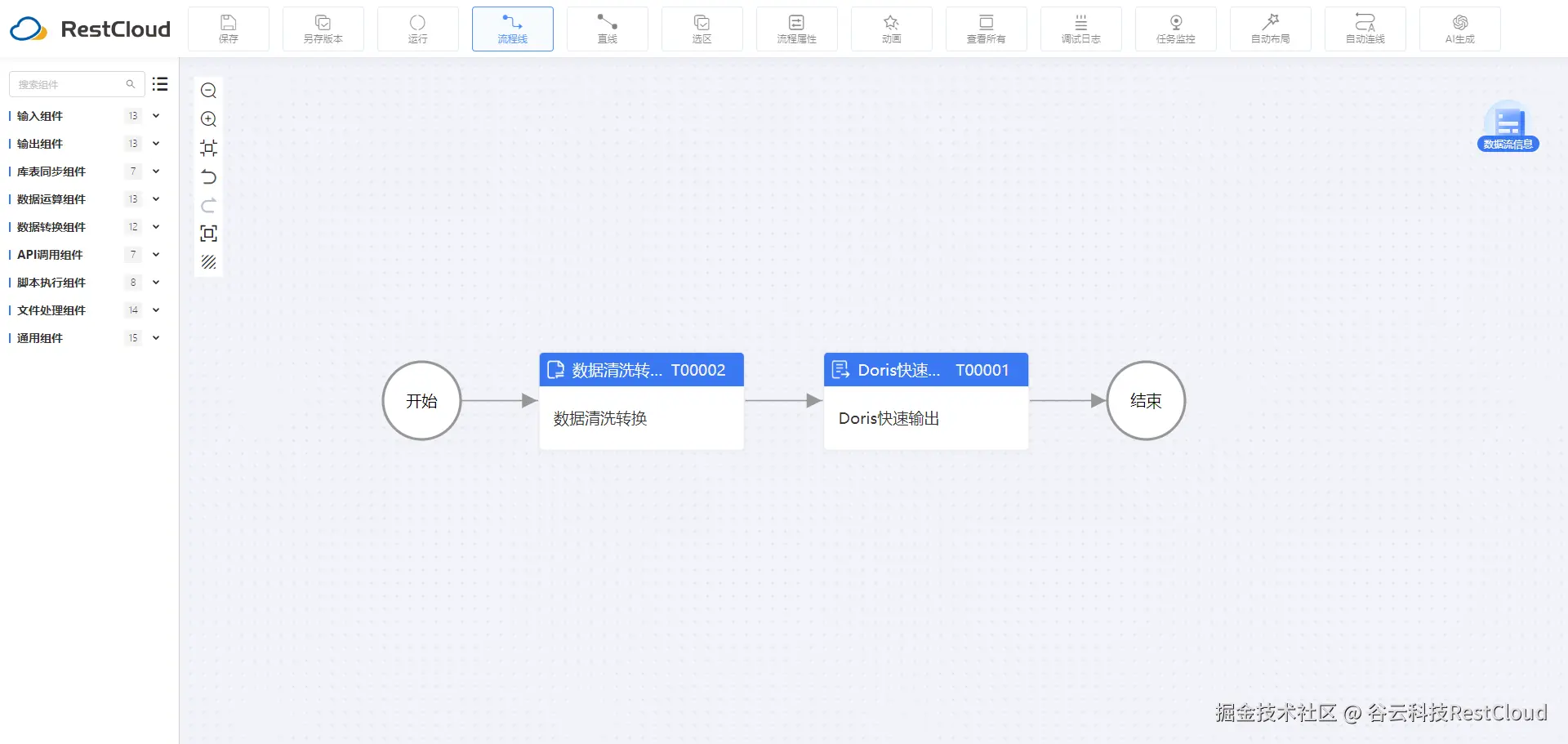
Task: Select API调用组件 category label
Action: [50, 255]
